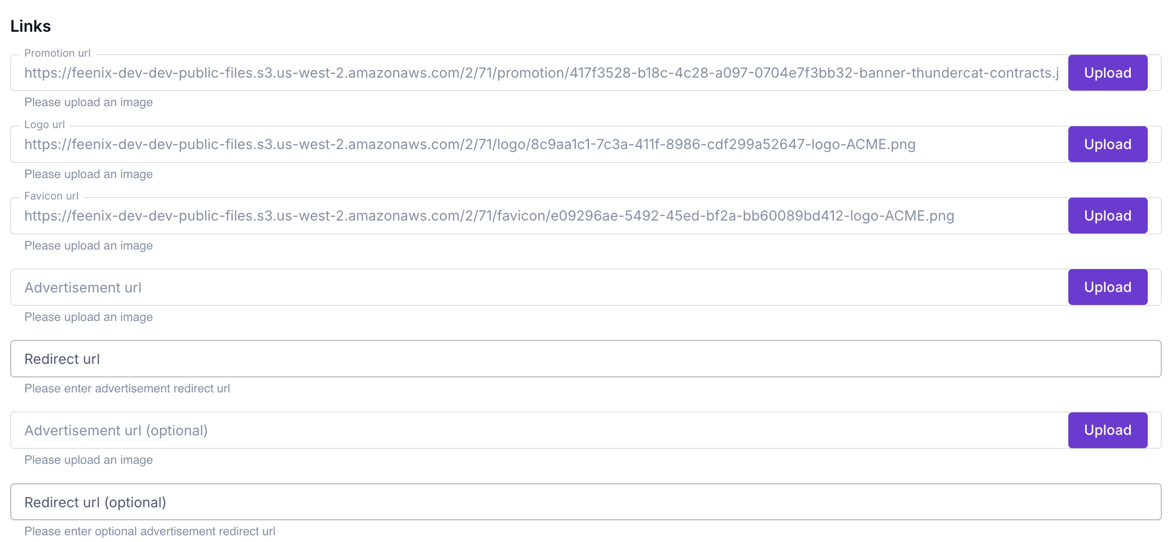This screenshot has height=542, width=1174.
Task: Click the small Favicon url floating label
Action: (x=51, y=196)
